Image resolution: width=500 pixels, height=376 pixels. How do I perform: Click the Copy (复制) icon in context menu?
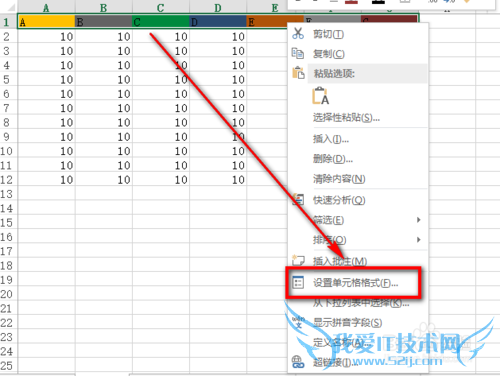pyautogui.click(x=298, y=53)
